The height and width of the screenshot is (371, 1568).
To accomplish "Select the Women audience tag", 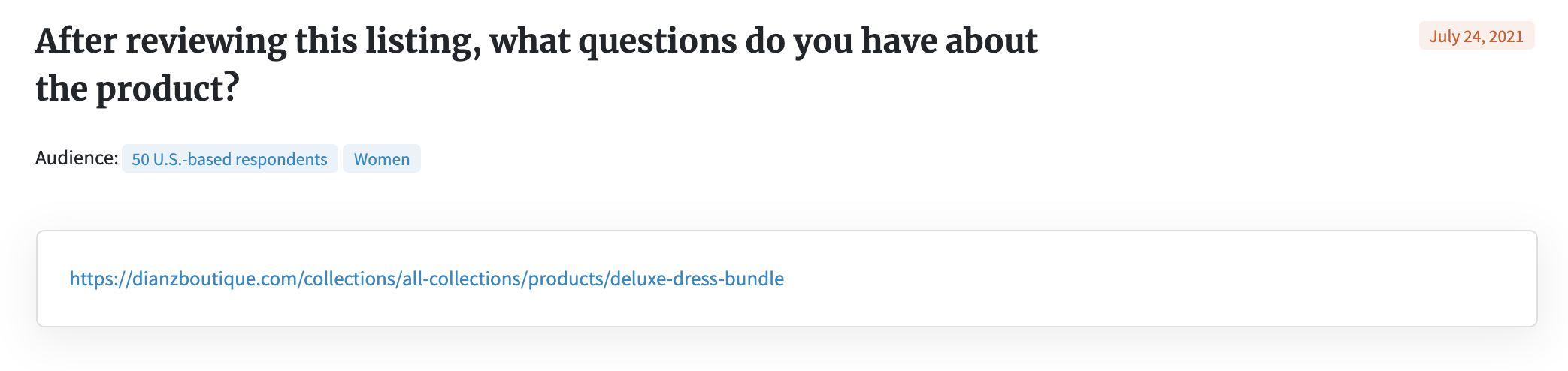I will 382,159.
